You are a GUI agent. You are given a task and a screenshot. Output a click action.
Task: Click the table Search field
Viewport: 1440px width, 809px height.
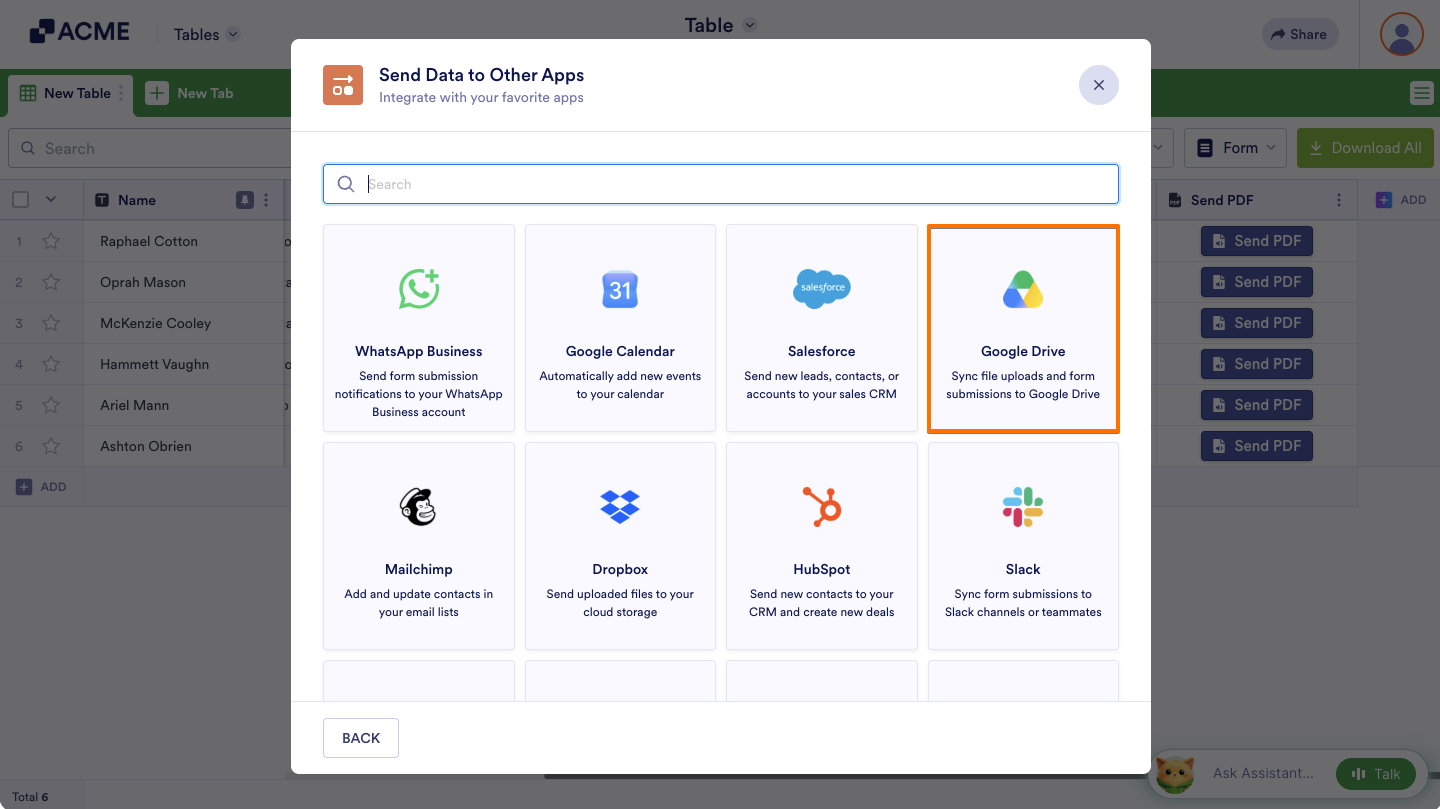[150, 148]
